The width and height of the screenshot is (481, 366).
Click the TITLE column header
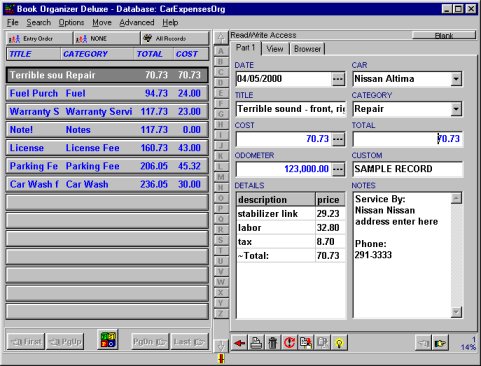[x=33, y=54]
